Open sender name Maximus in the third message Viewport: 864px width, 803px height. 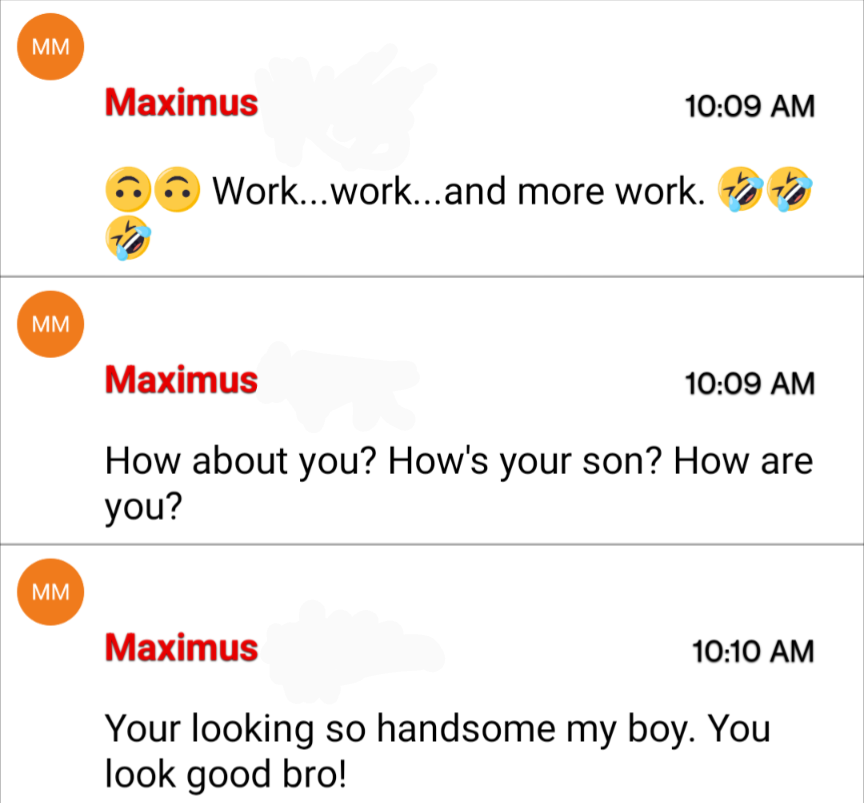[x=181, y=647]
